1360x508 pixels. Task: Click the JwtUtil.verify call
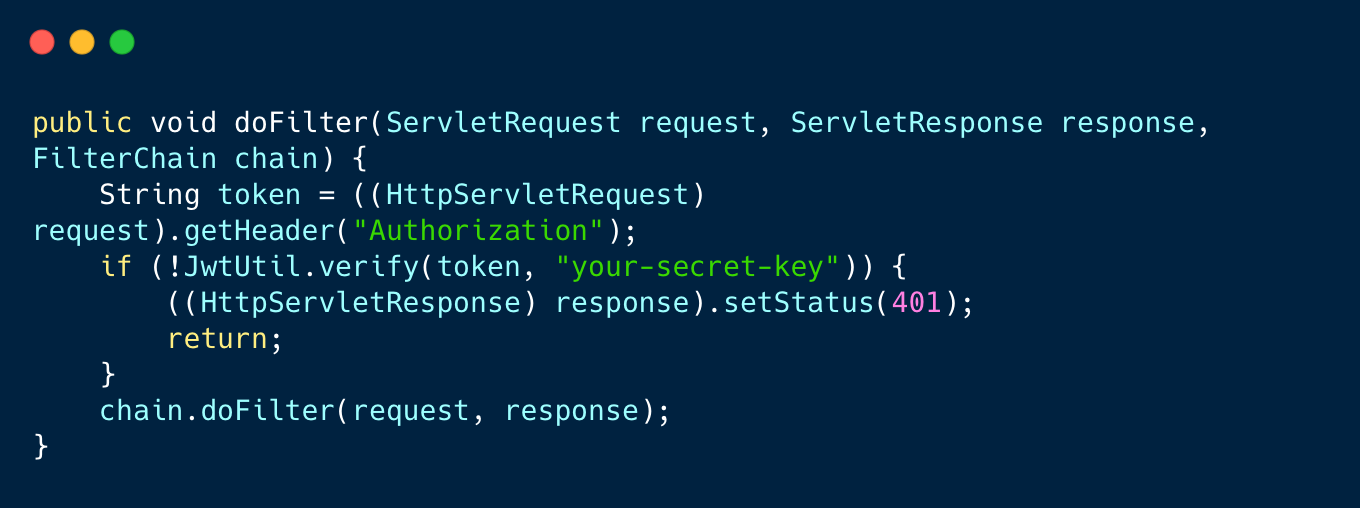tap(302, 267)
